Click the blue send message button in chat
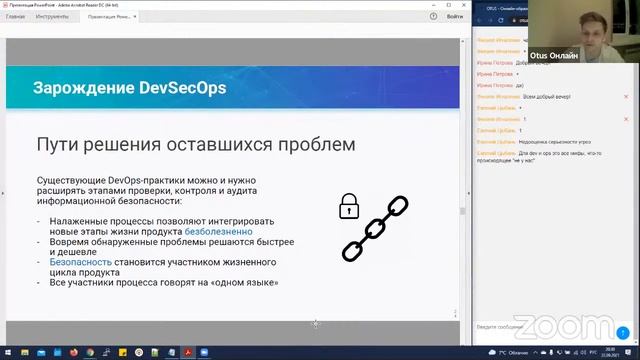This screenshot has height=360, width=640. coord(622,333)
